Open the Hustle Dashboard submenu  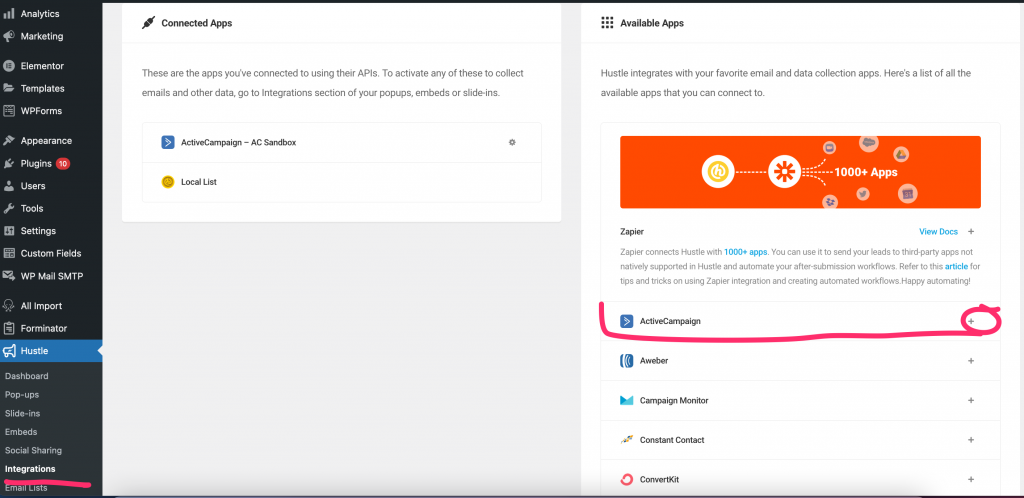(x=26, y=376)
